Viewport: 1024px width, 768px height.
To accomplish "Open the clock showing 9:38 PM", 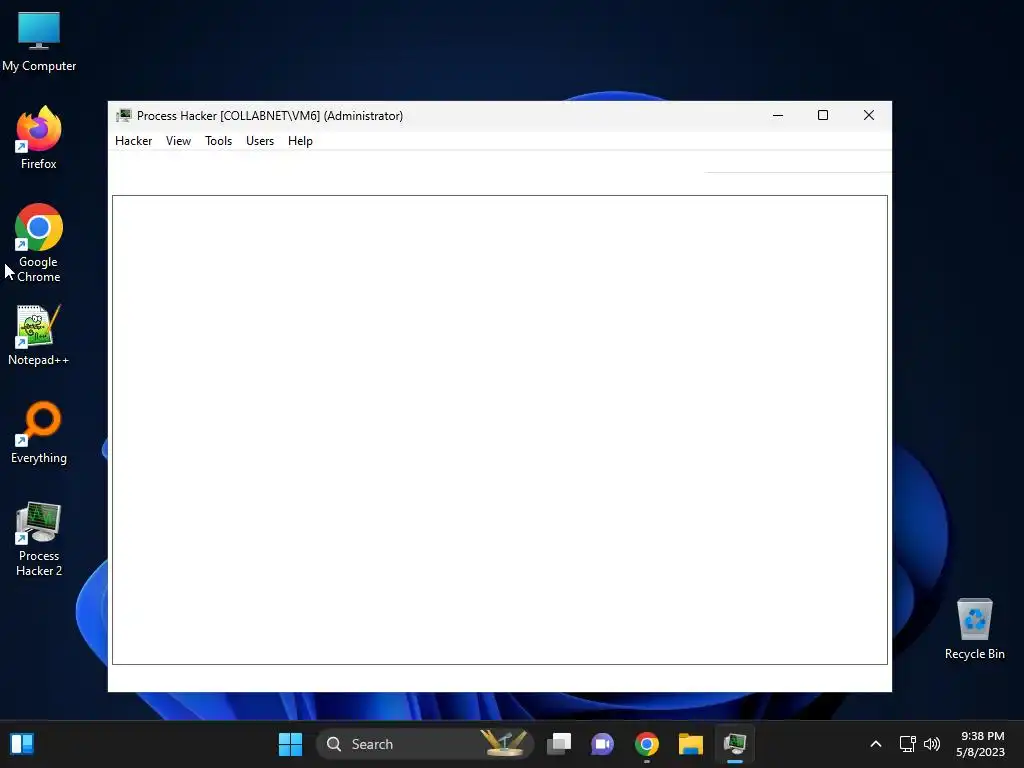I will (980, 744).
